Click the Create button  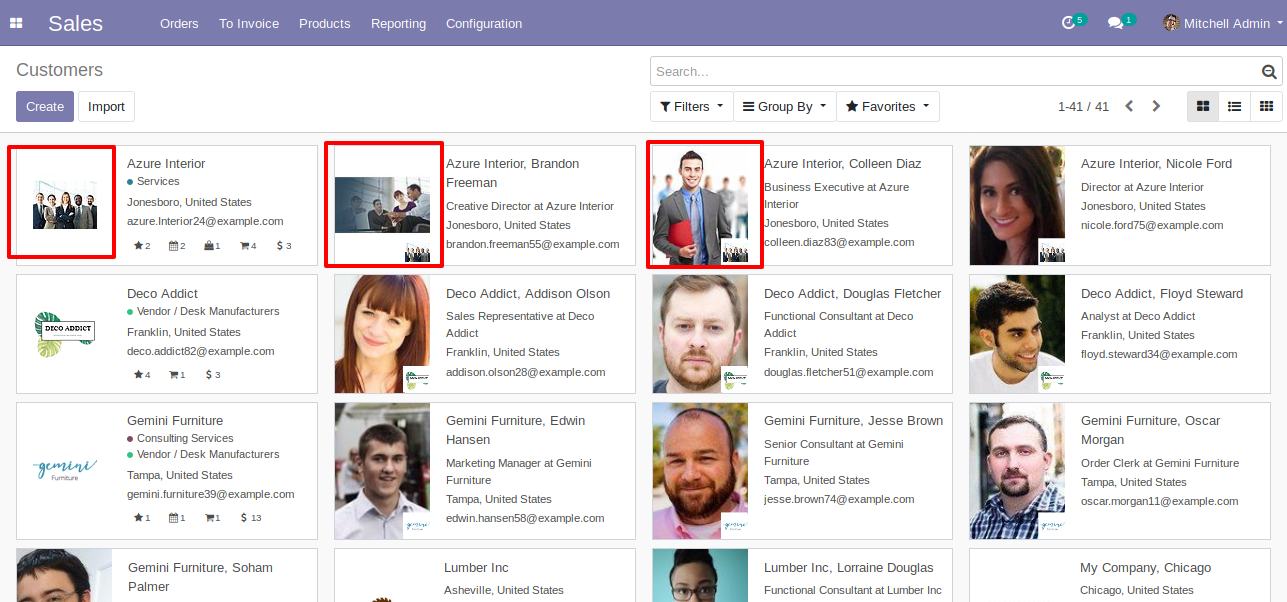(45, 106)
